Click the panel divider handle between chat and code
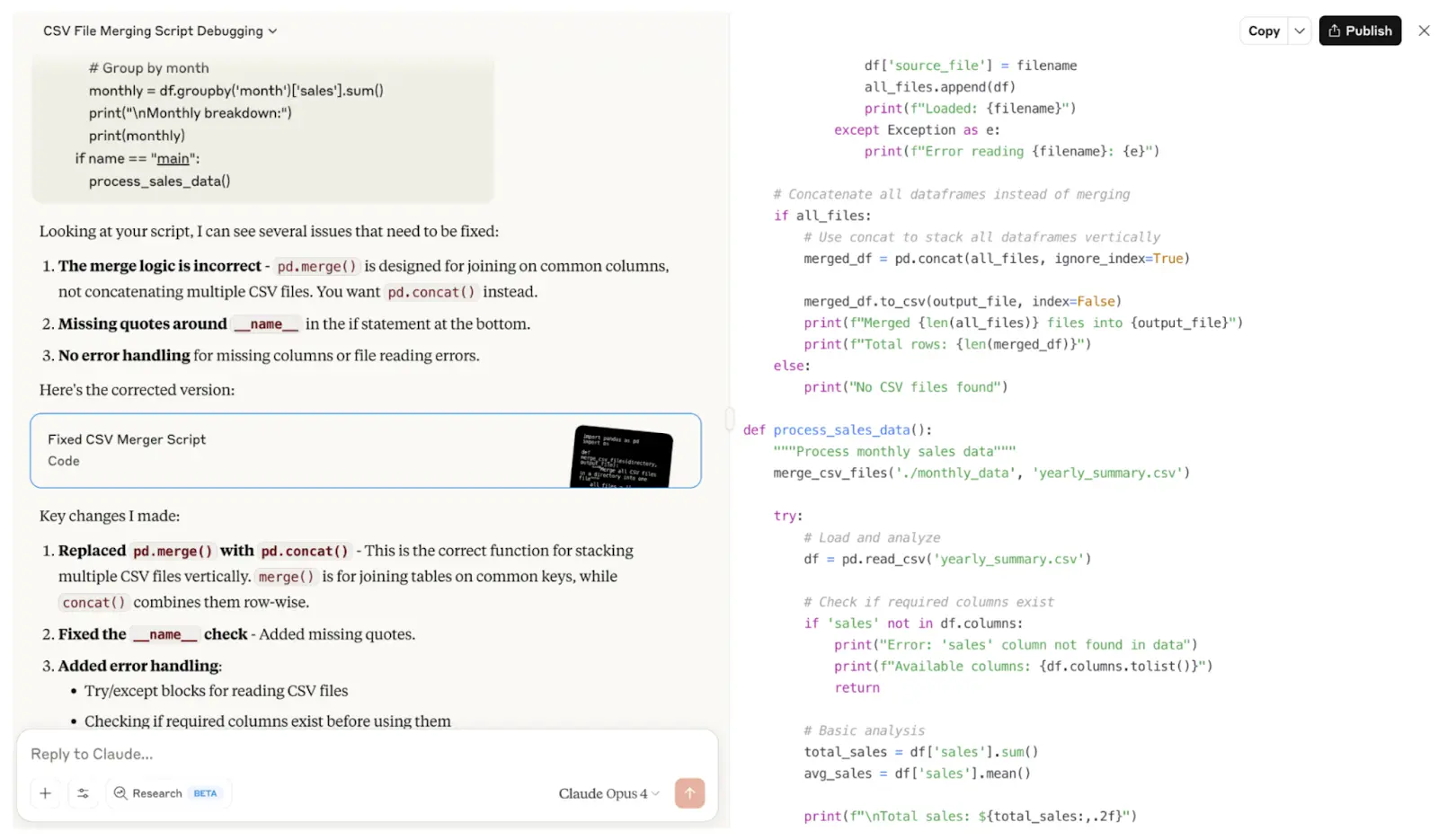1438x840 pixels. 730,420
